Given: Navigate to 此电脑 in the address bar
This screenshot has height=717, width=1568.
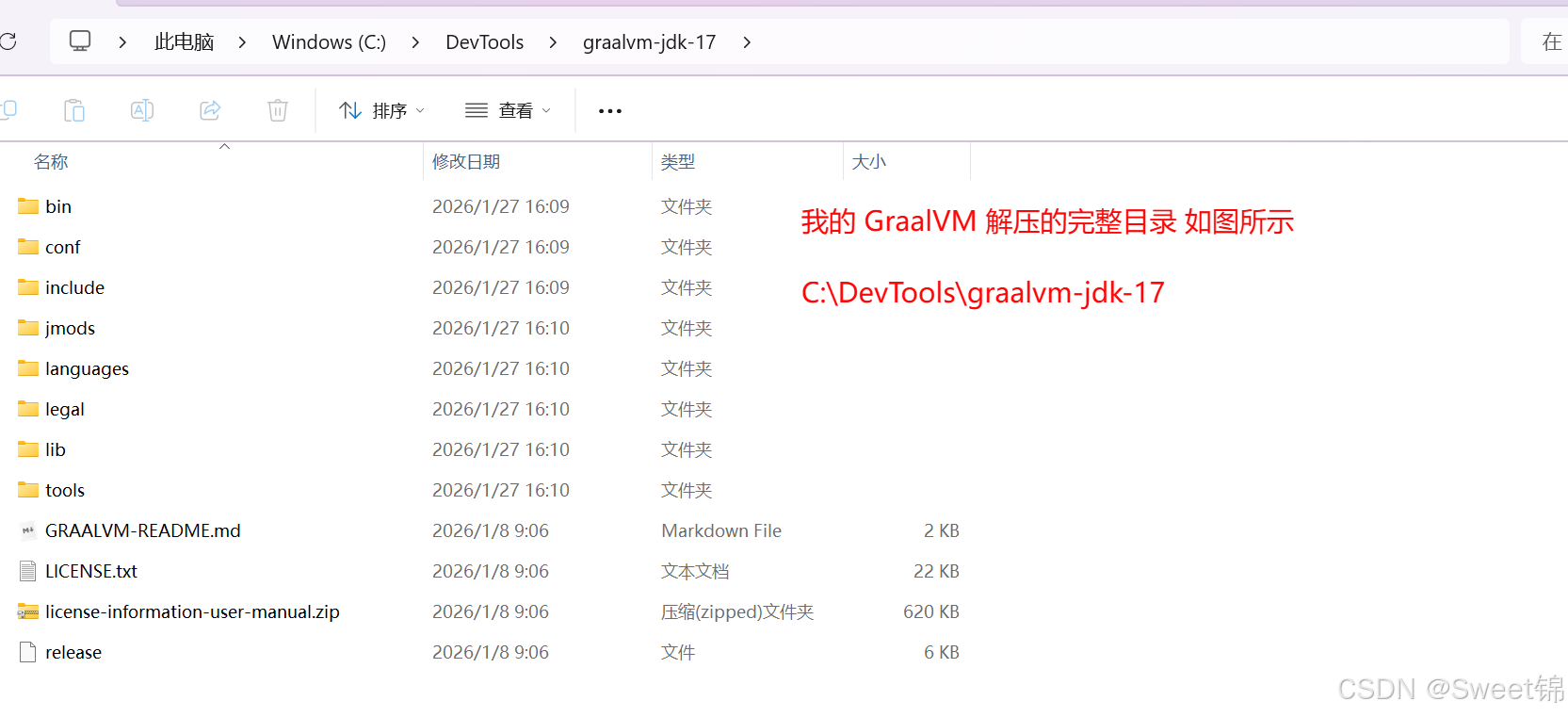Looking at the screenshot, I should tap(185, 41).
